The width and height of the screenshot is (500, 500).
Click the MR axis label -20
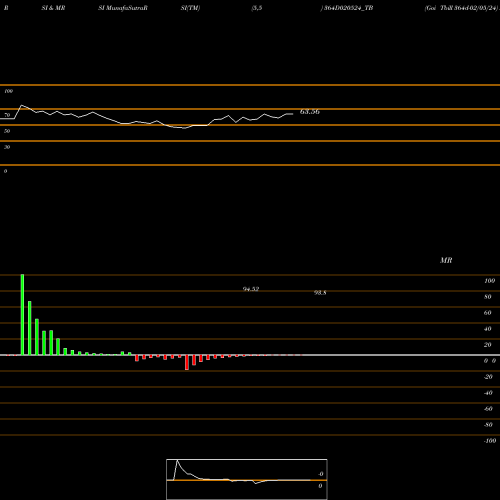point(488,377)
